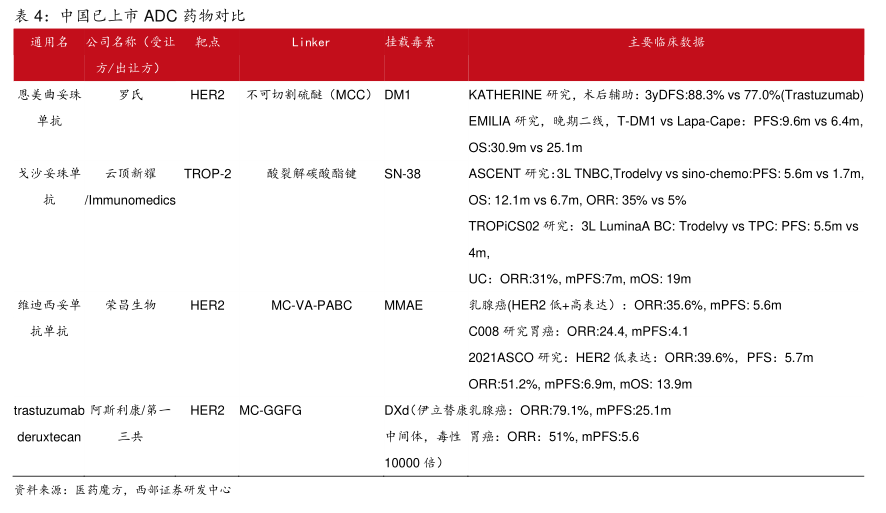Select the 'ASCENT 研究' clinical data line
886x513 pixels.
[x=666, y=173]
